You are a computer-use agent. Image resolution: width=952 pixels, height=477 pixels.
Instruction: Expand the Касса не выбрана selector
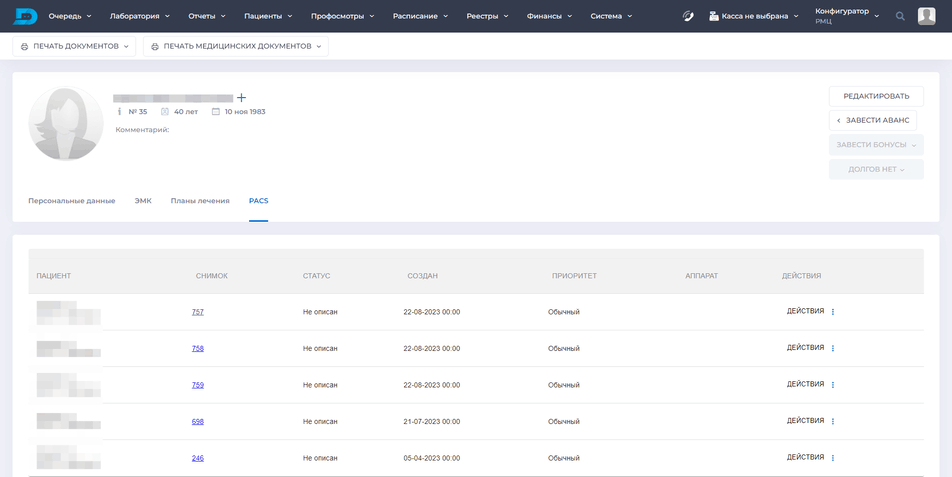(x=754, y=16)
